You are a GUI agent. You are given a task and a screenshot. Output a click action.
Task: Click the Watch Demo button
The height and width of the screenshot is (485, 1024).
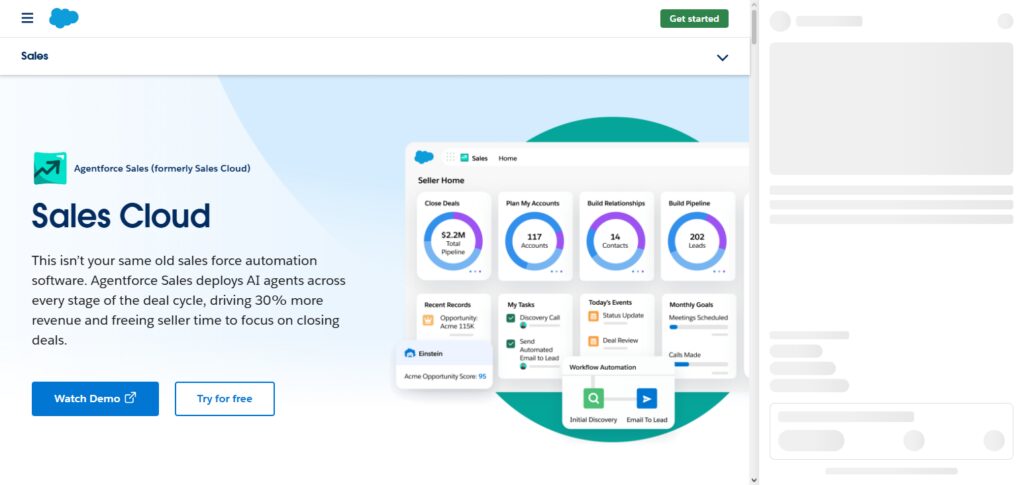coord(95,399)
